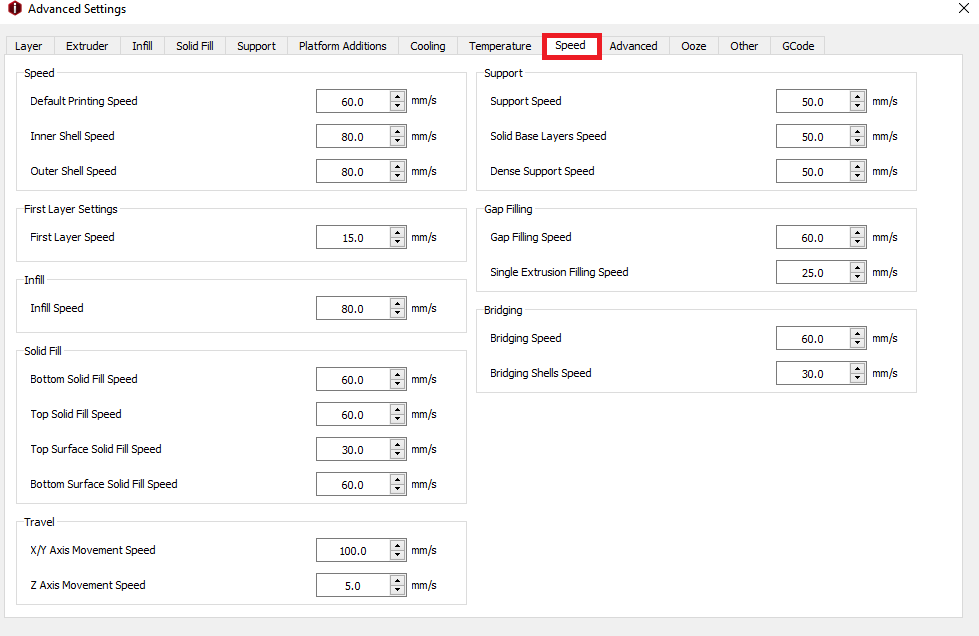Increase Support Speed with up arrow

(x=858, y=97)
